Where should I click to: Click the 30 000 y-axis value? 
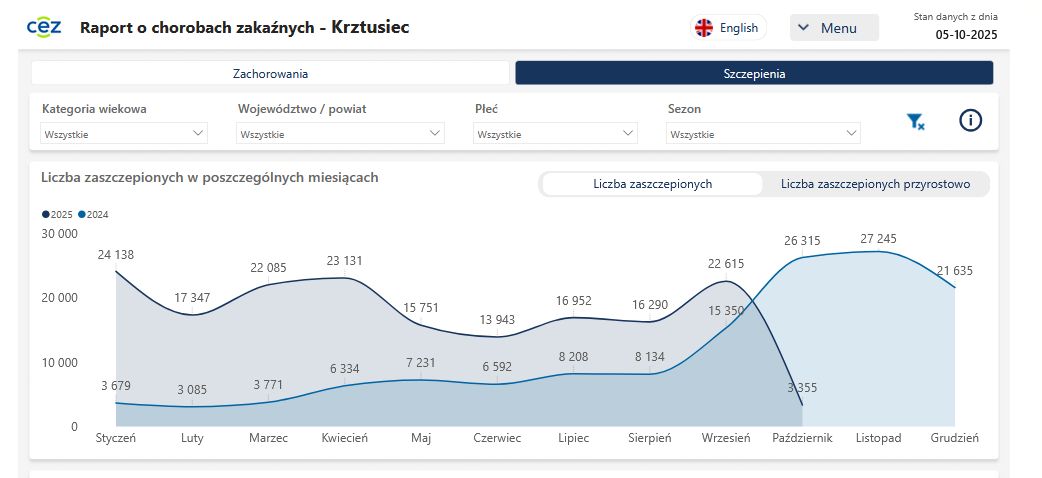pyautogui.click(x=58, y=233)
